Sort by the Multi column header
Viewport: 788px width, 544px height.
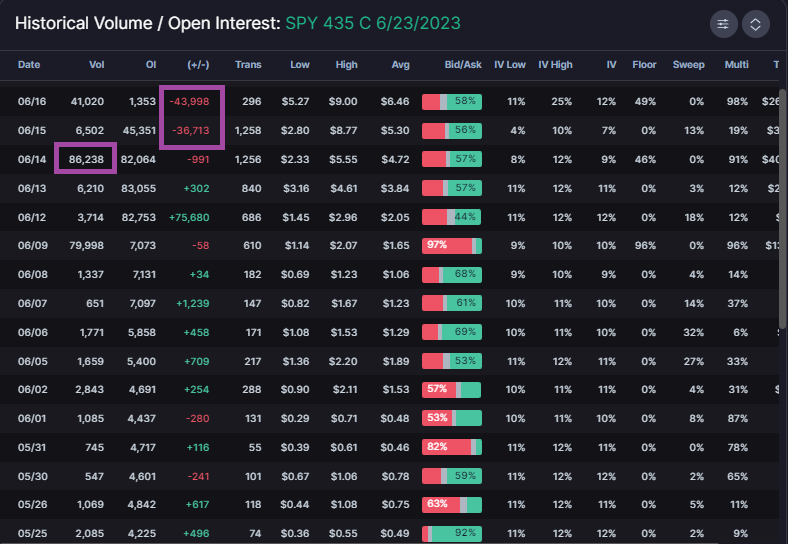pyautogui.click(x=736, y=65)
